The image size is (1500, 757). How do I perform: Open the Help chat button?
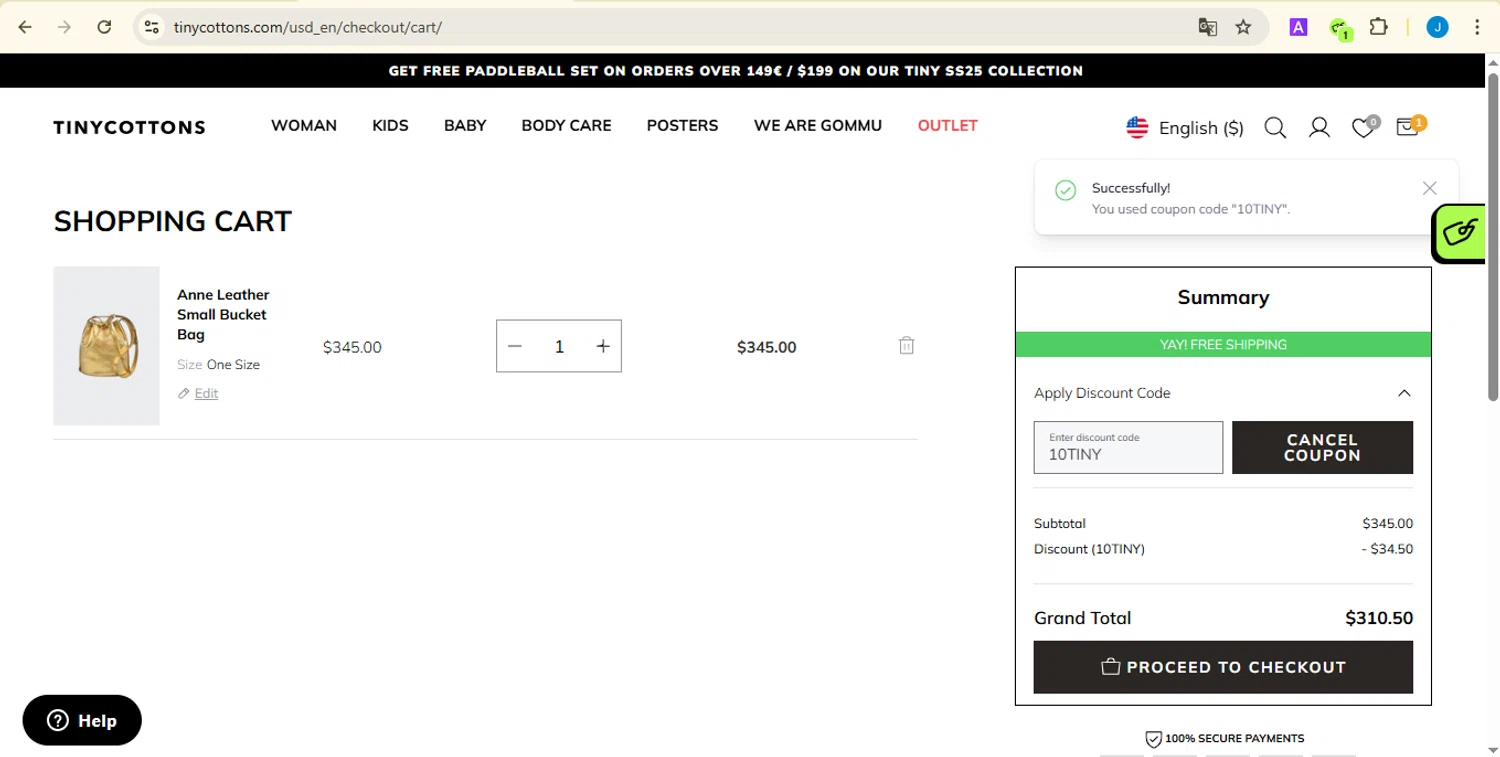[82, 720]
